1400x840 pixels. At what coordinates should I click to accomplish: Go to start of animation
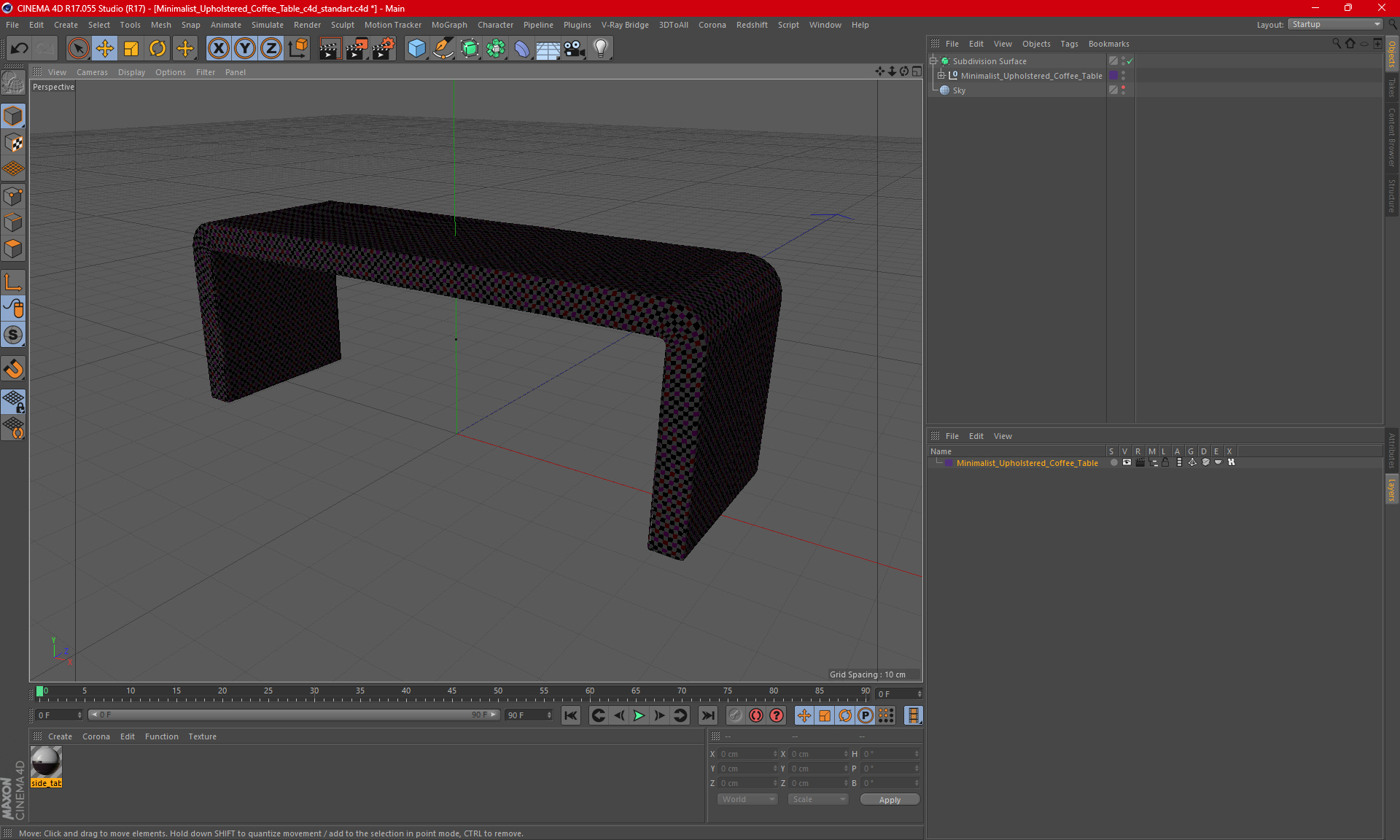click(571, 715)
